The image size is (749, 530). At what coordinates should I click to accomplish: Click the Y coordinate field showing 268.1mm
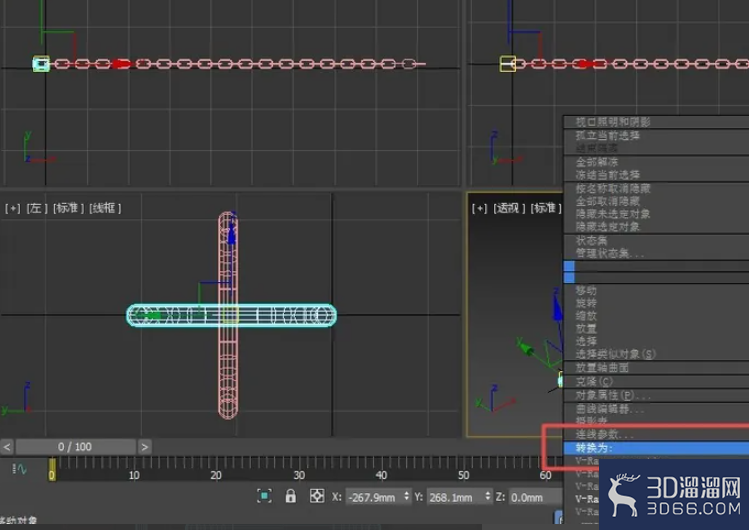(x=454, y=498)
